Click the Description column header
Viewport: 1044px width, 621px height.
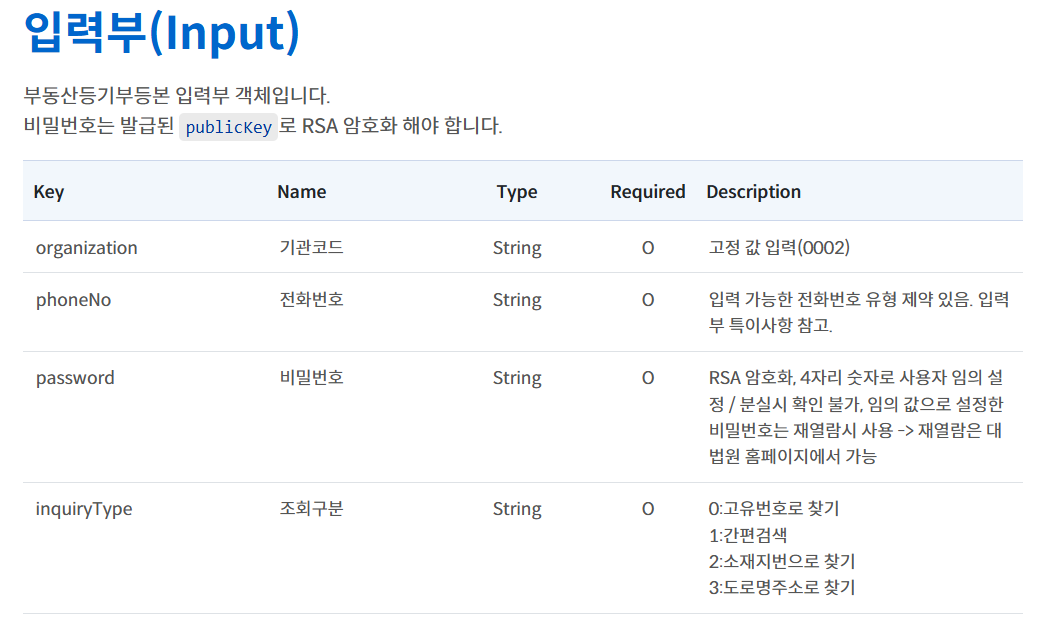pos(754,192)
